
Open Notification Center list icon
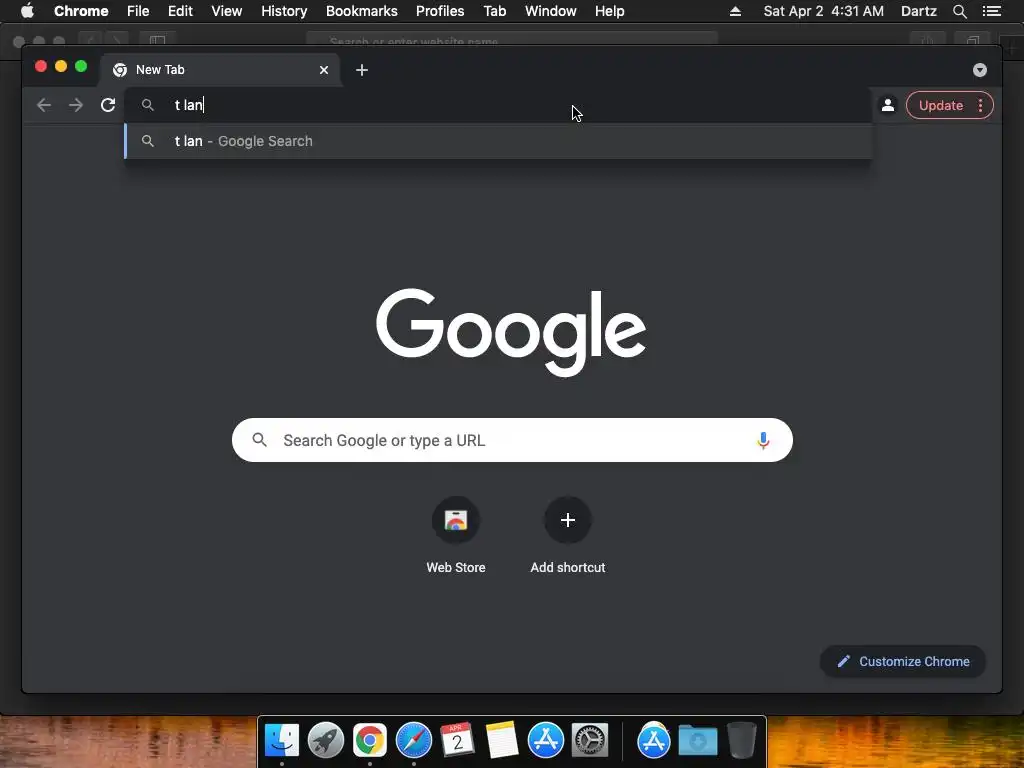(x=992, y=11)
